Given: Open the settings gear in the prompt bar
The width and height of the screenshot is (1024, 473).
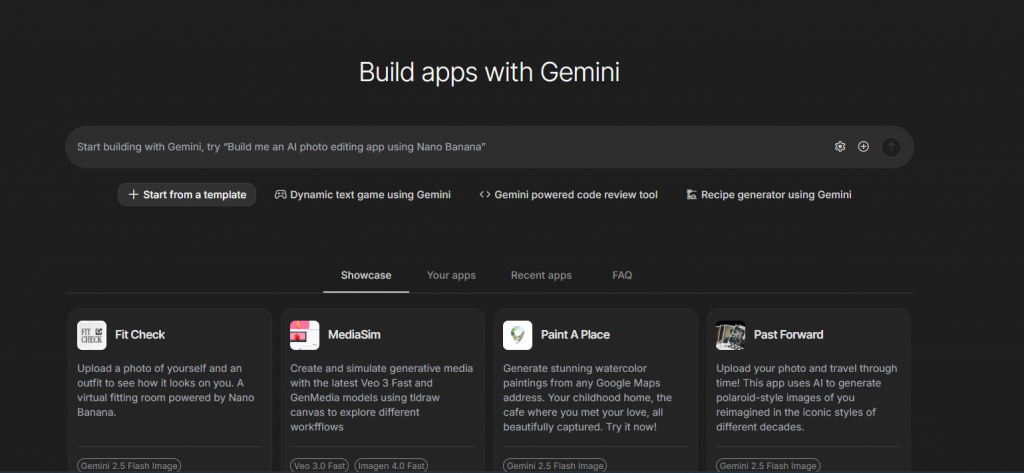Looking at the screenshot, I should tap(840, 147).
